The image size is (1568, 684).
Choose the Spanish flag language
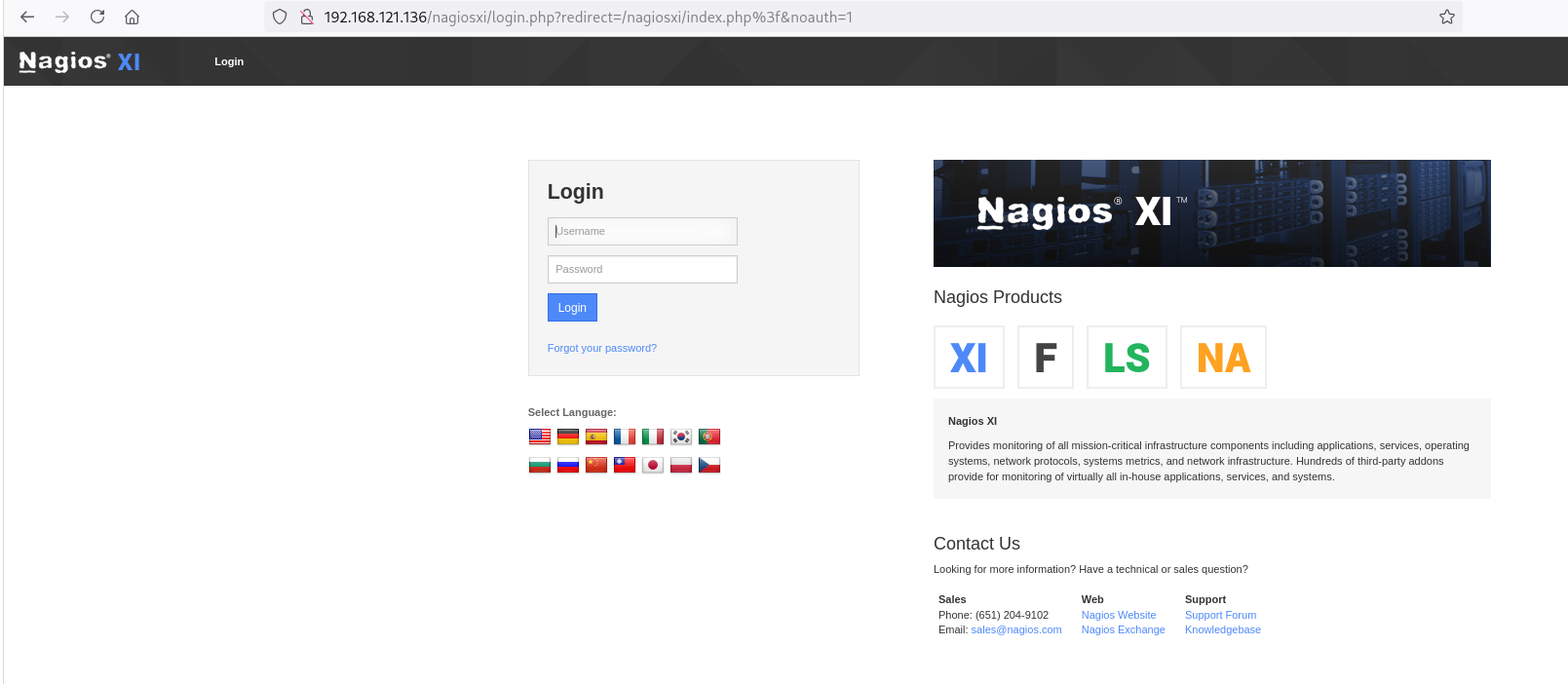pyautogui.click(x=596, y=437)
